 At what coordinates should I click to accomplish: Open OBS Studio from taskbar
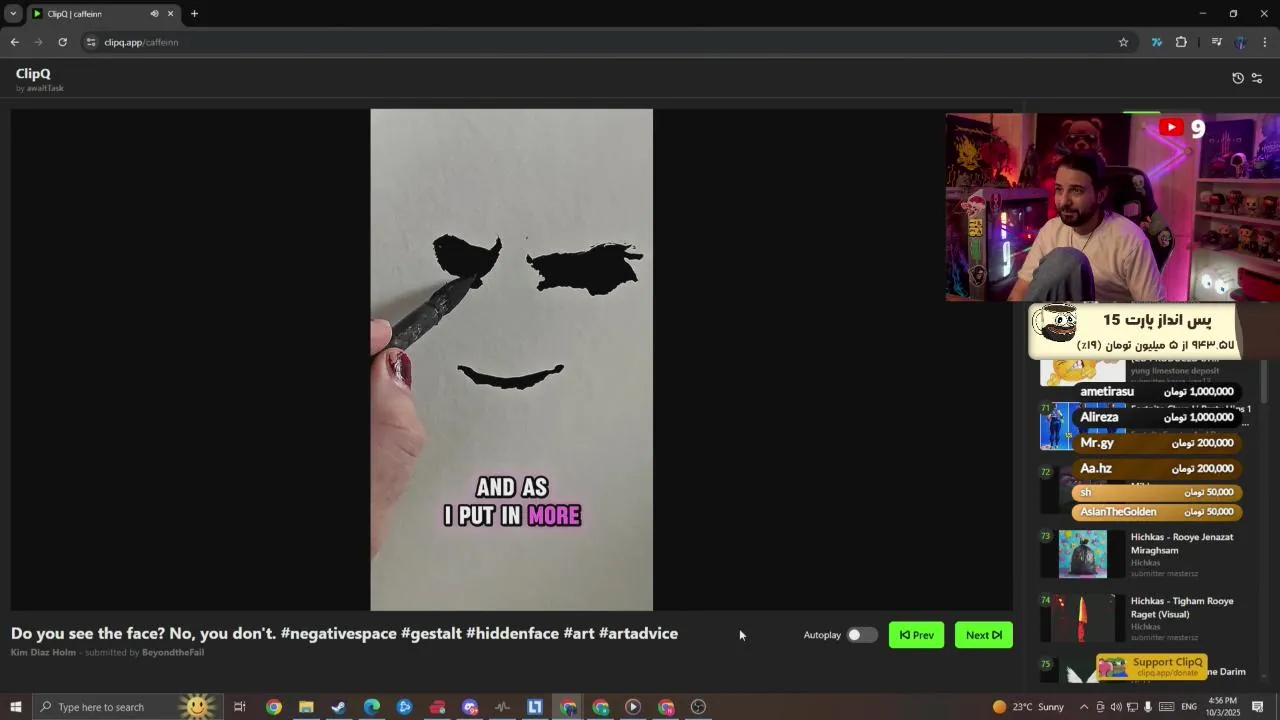(x=699, y=707)
